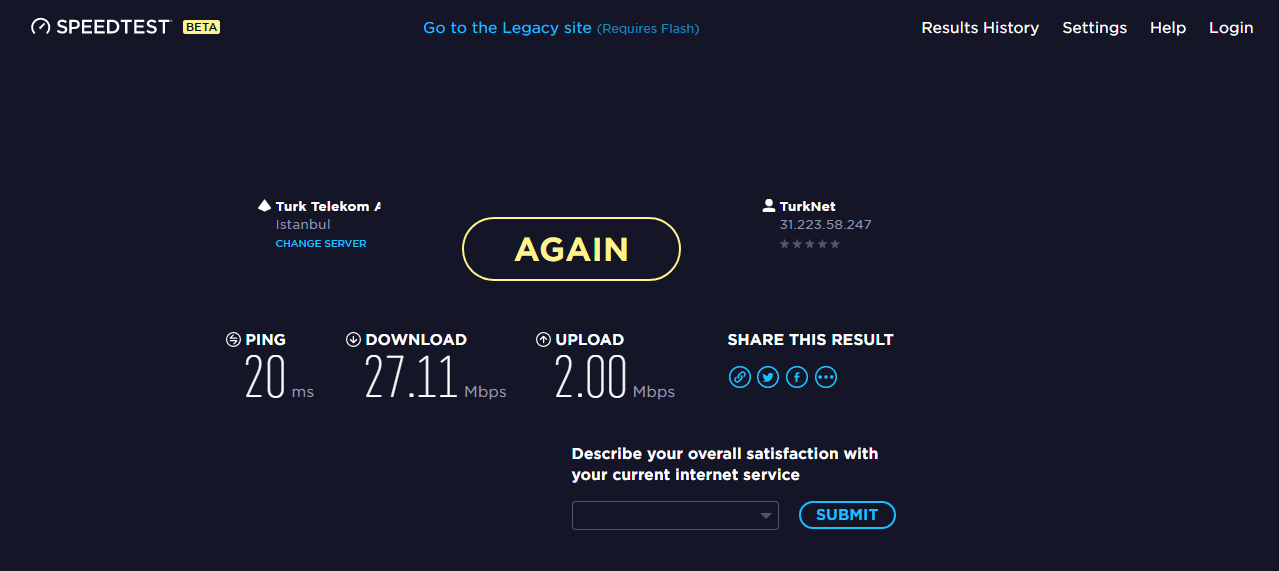This screenshot has height=571, width=1279.
Task: Open more sharing options ellipsis icon
Action: point(826,377)
